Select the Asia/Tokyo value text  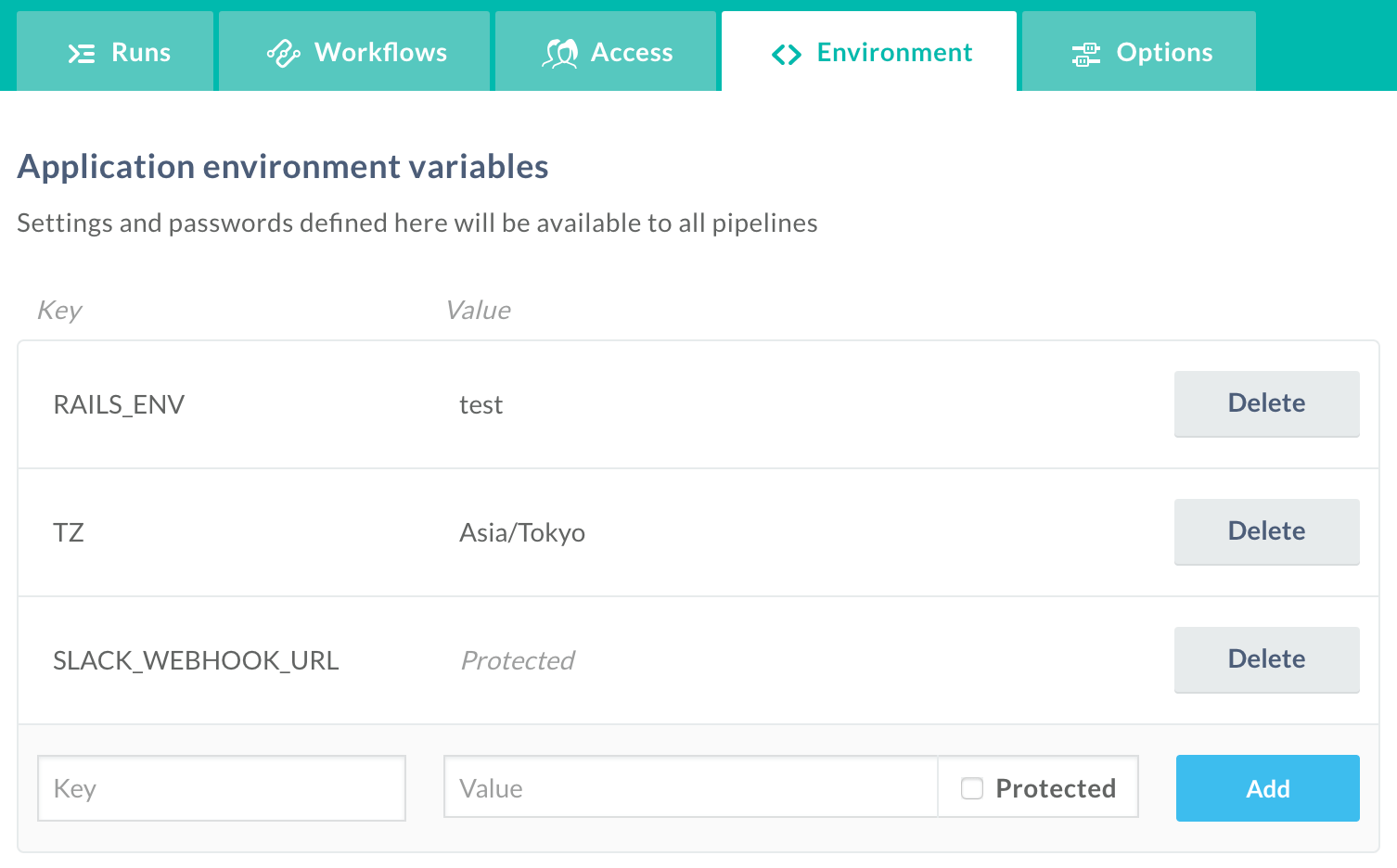[522, 533]
